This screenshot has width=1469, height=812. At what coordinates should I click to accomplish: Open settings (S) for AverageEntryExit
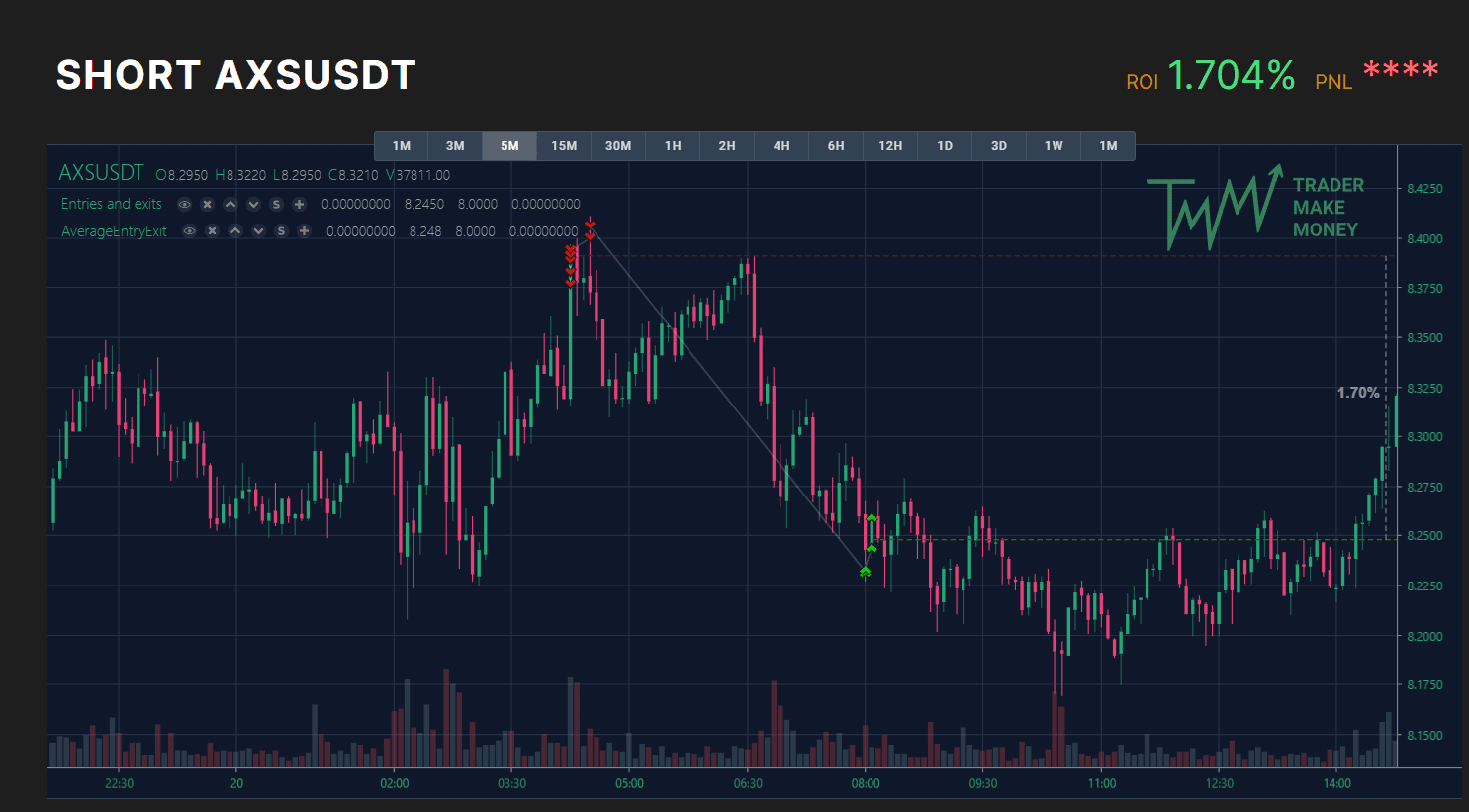point(281,231)
